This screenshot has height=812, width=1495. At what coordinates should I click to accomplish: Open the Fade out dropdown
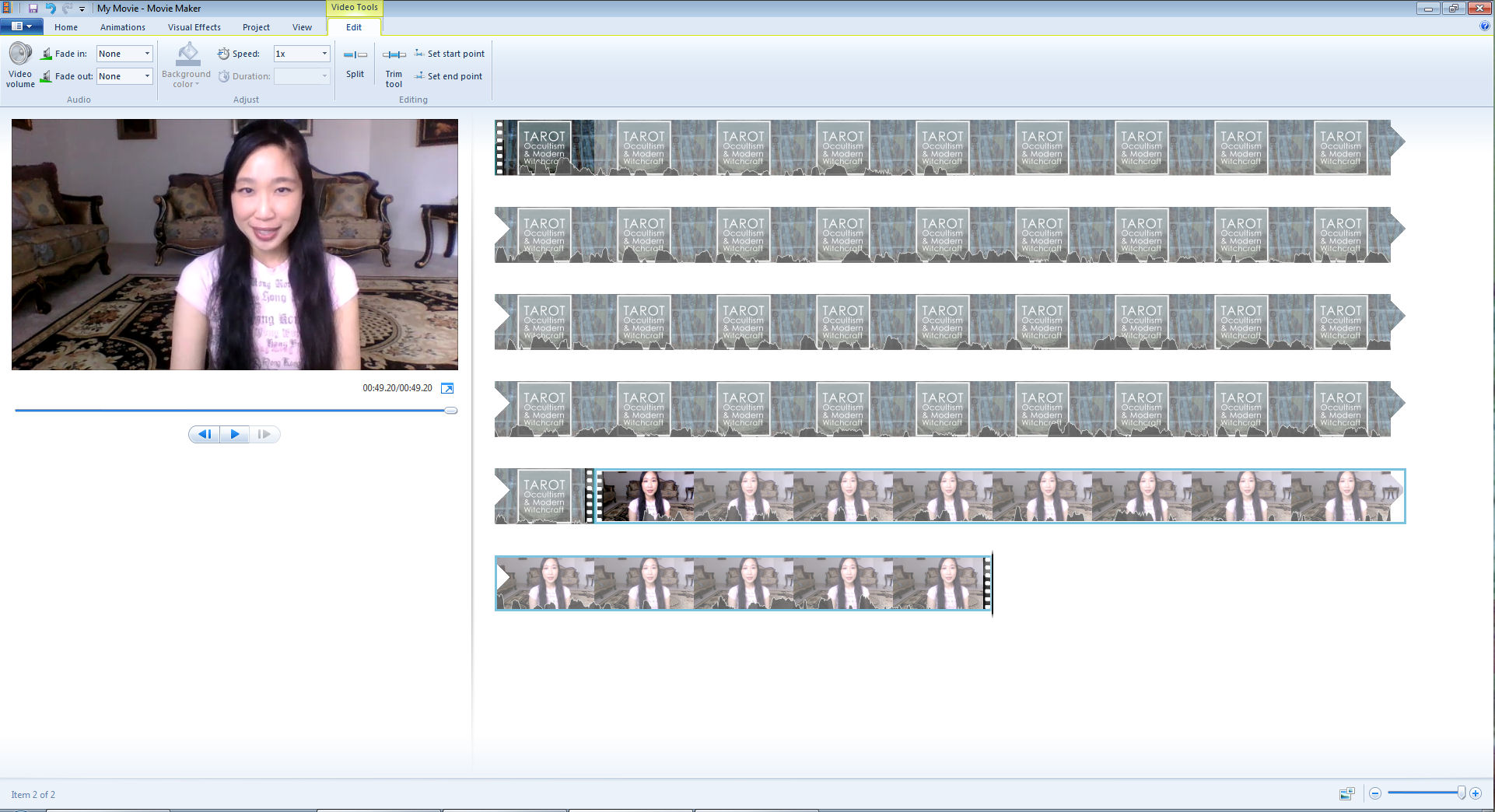147,76
